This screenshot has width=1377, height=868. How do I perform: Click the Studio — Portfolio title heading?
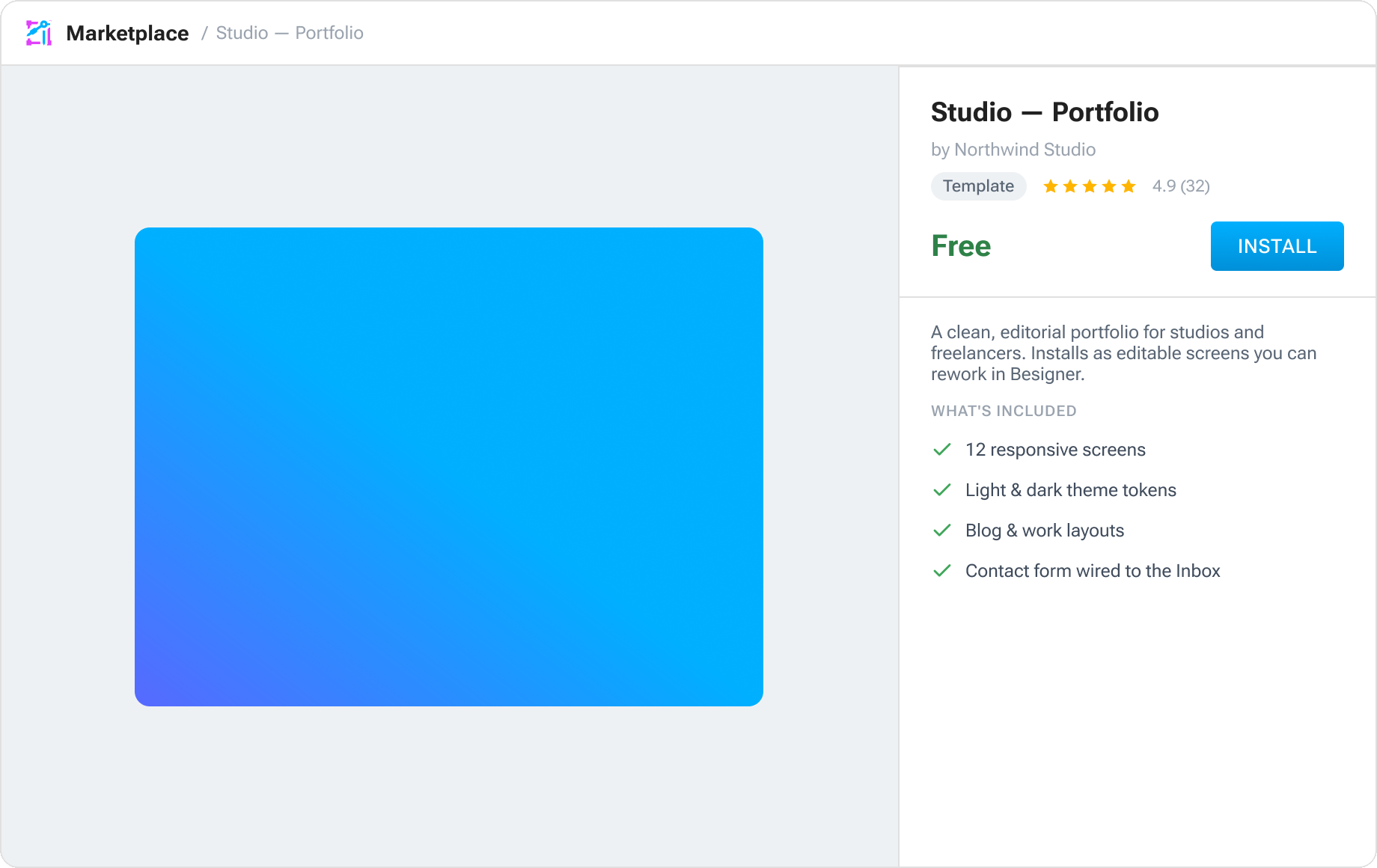(x=1045, y=112)
